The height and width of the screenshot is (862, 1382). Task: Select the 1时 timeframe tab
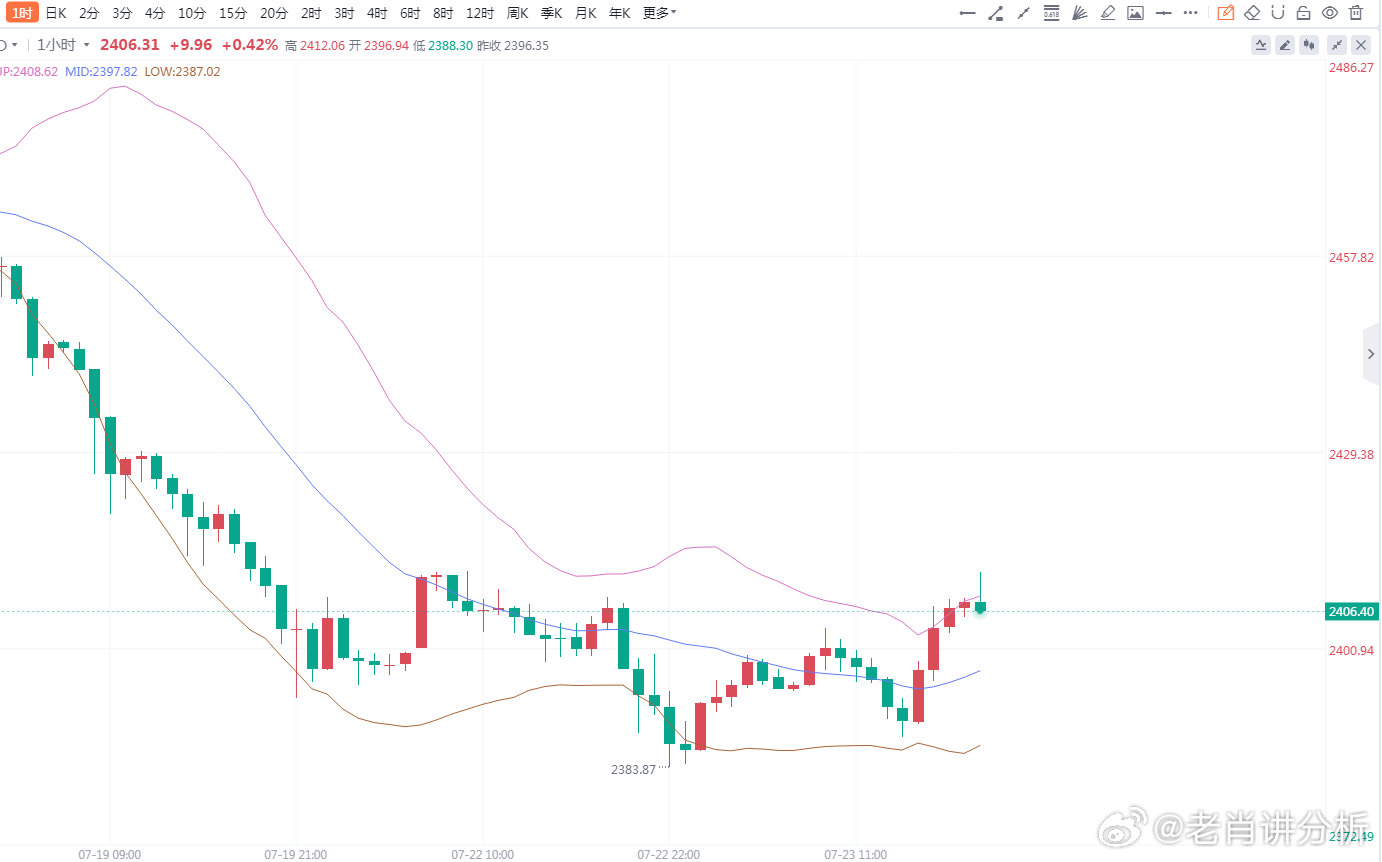(22, 13)
